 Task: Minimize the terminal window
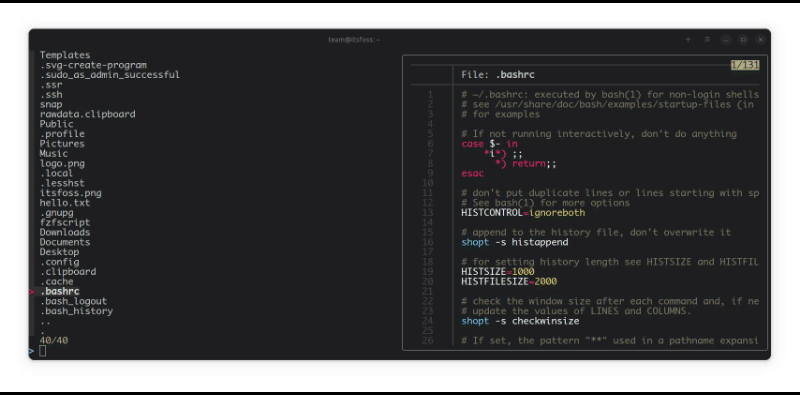726,39
